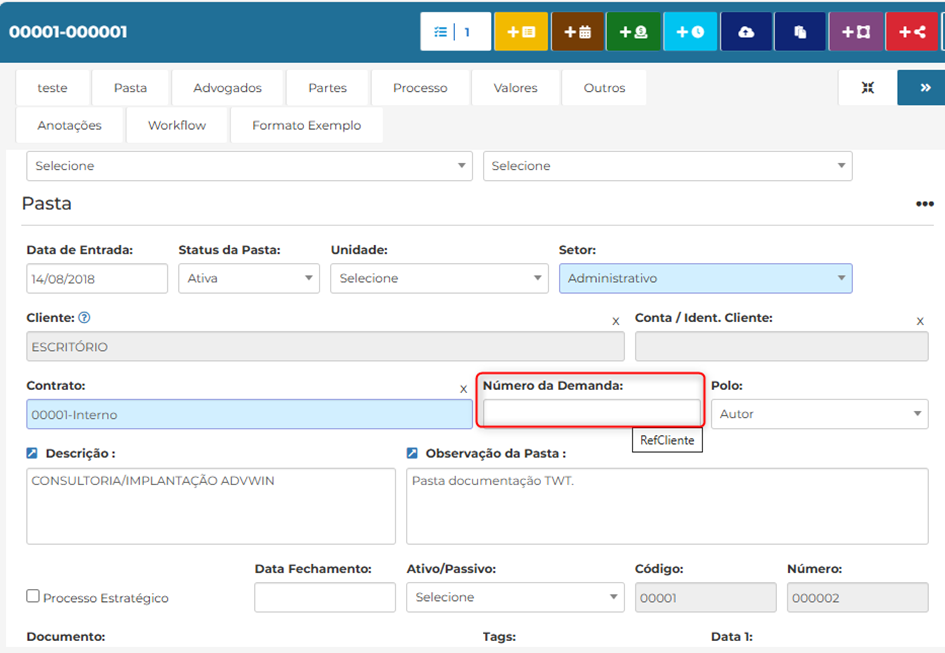The height and width of the screenshot is (653, 945).
Task: Click the purple add-frame icon button
Action: click(x=856, y=31)
